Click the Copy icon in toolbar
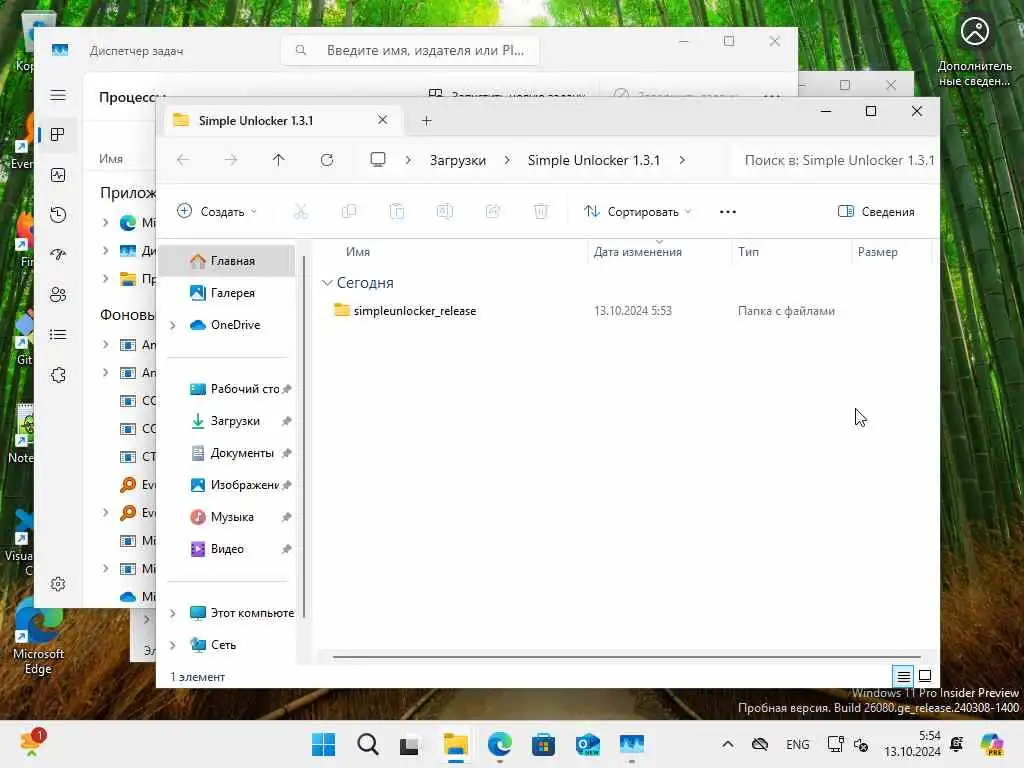 coord(349,212)
